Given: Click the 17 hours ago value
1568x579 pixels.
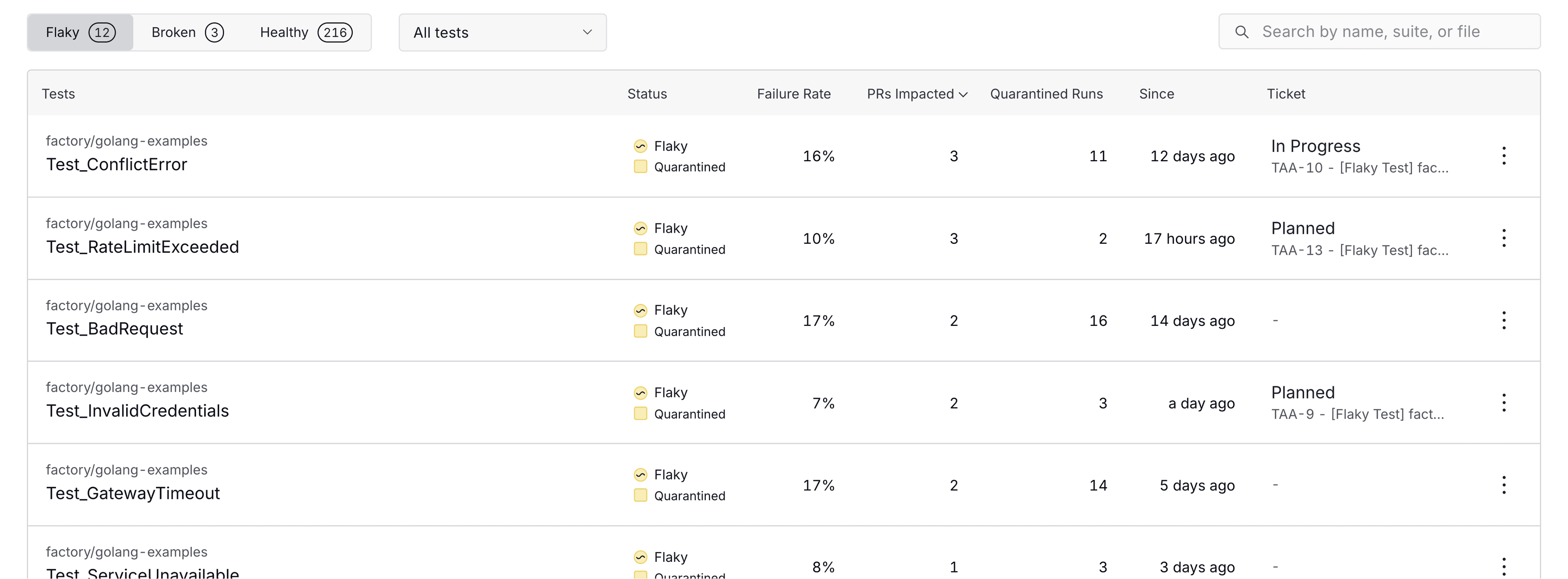Looking at the screenshot, I should [1189, 238].
